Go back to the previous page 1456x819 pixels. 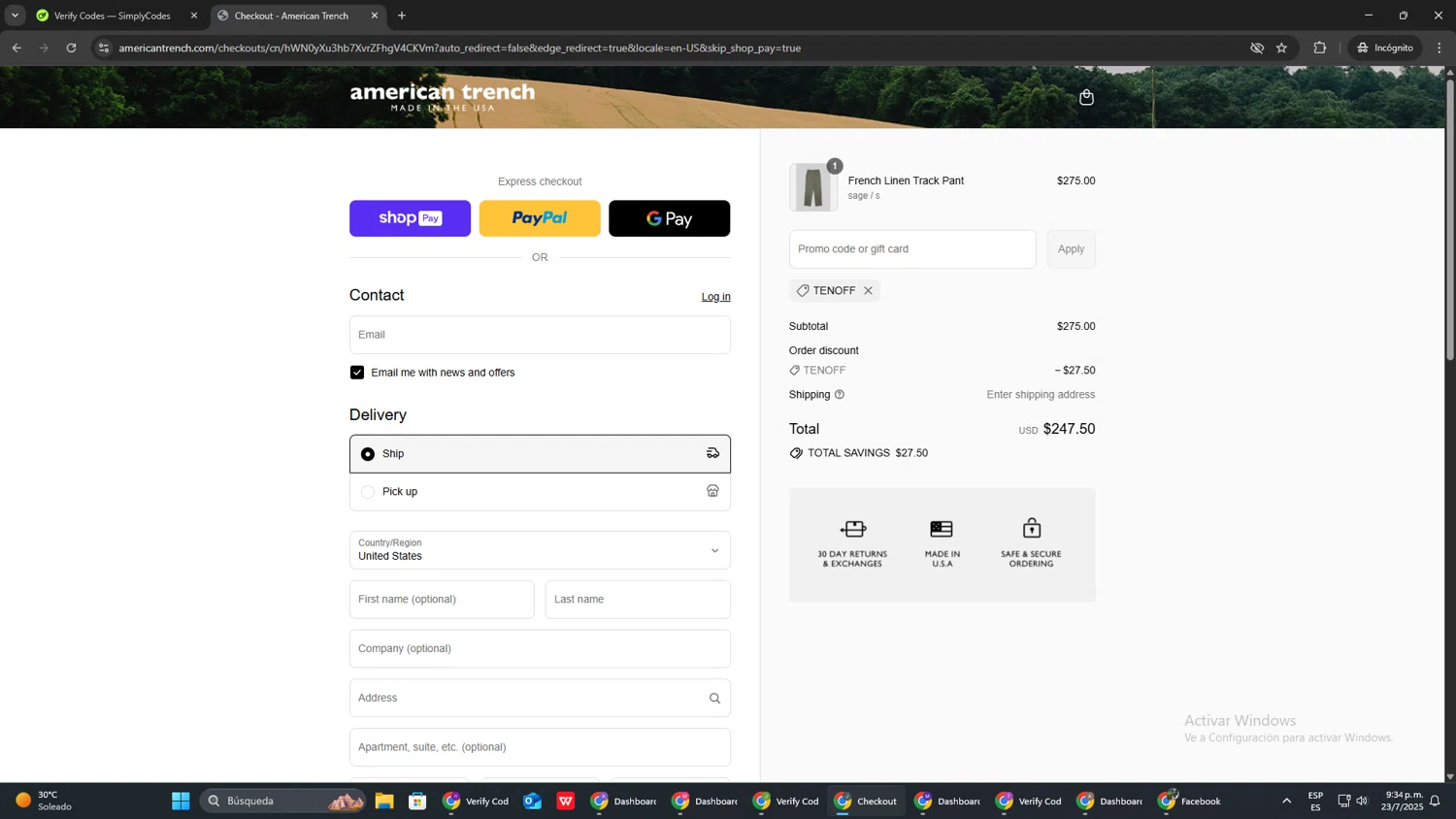coord(17,48)
